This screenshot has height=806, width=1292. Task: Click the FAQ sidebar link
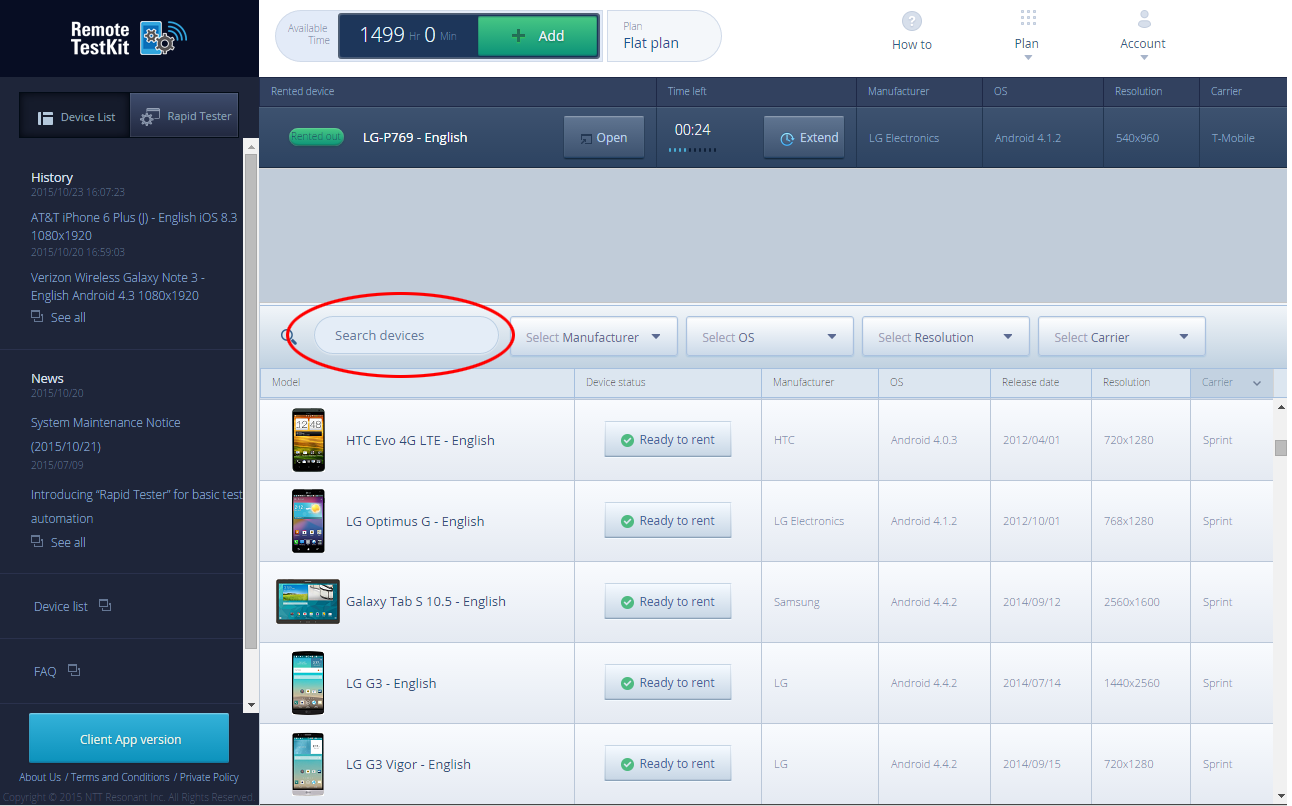(x=45, y=672)
